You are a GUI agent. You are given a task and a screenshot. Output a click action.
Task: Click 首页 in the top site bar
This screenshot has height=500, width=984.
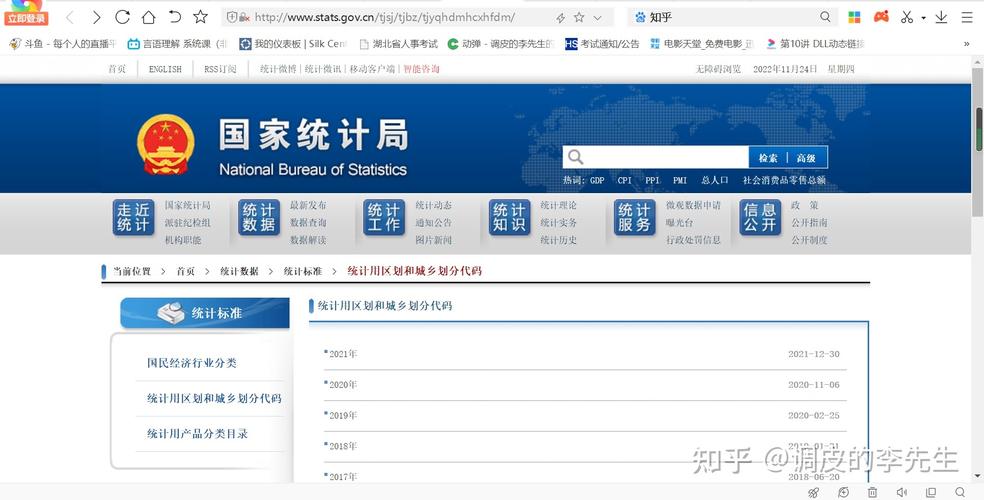click(x=117, y=69)
